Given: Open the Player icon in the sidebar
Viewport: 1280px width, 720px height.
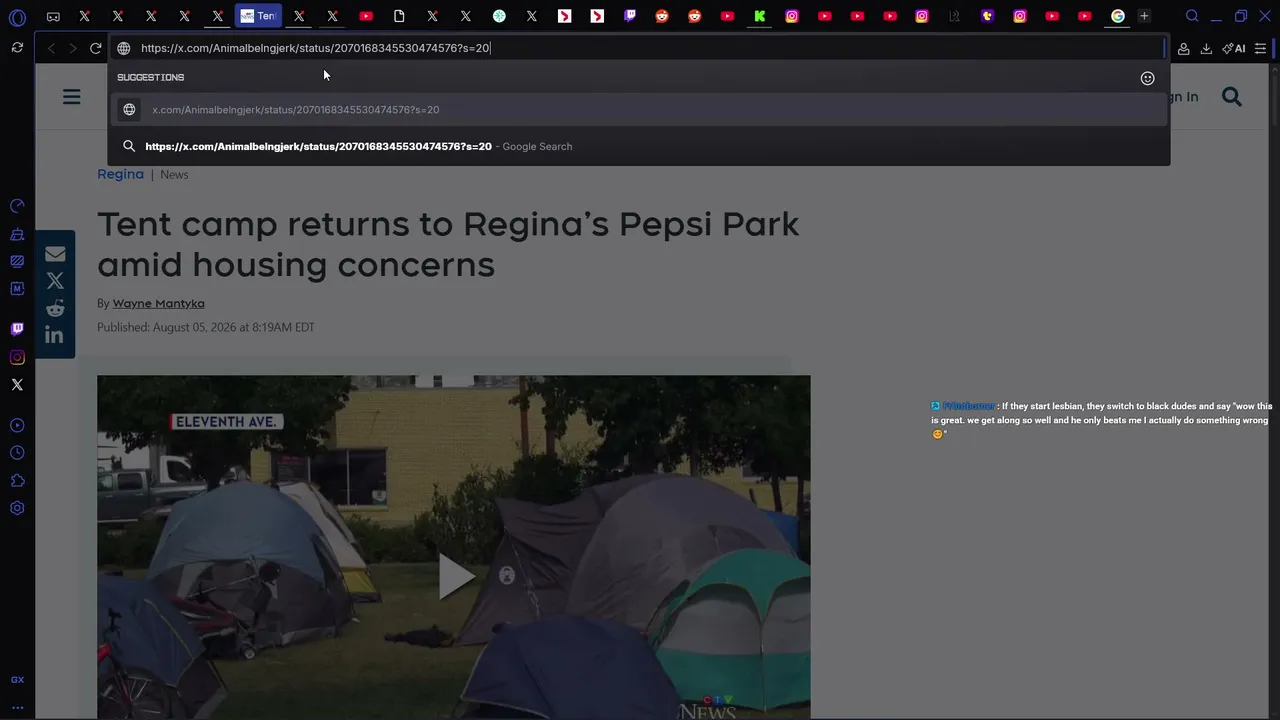Looking at the screenshot, I should point(17,425).
